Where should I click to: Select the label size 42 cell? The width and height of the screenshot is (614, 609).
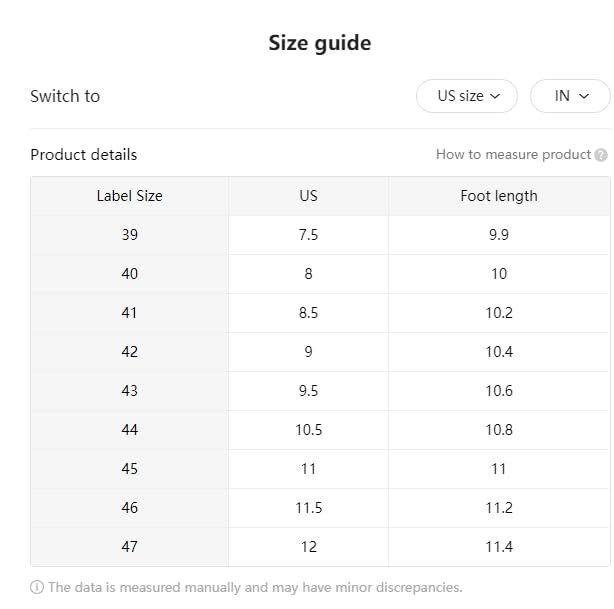129,352
